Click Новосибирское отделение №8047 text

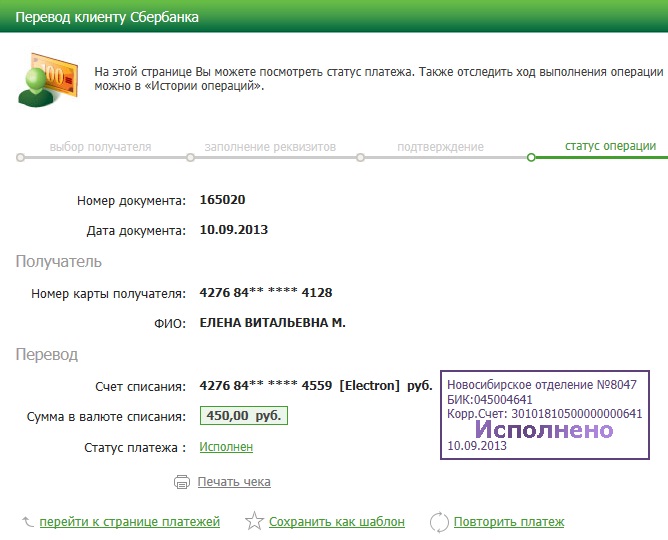(x=542, y=385)
